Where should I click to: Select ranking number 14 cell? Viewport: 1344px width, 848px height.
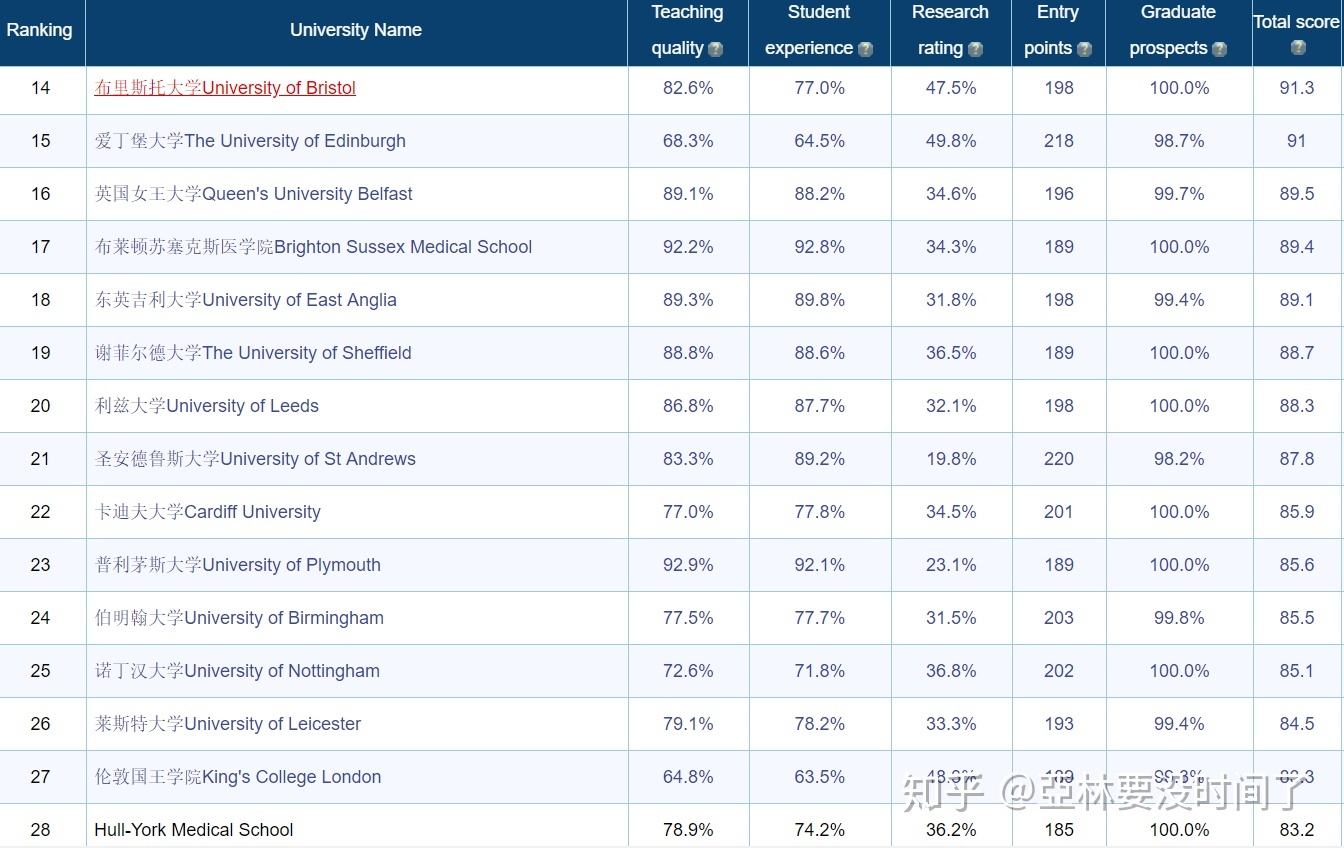tap(41, 88)
